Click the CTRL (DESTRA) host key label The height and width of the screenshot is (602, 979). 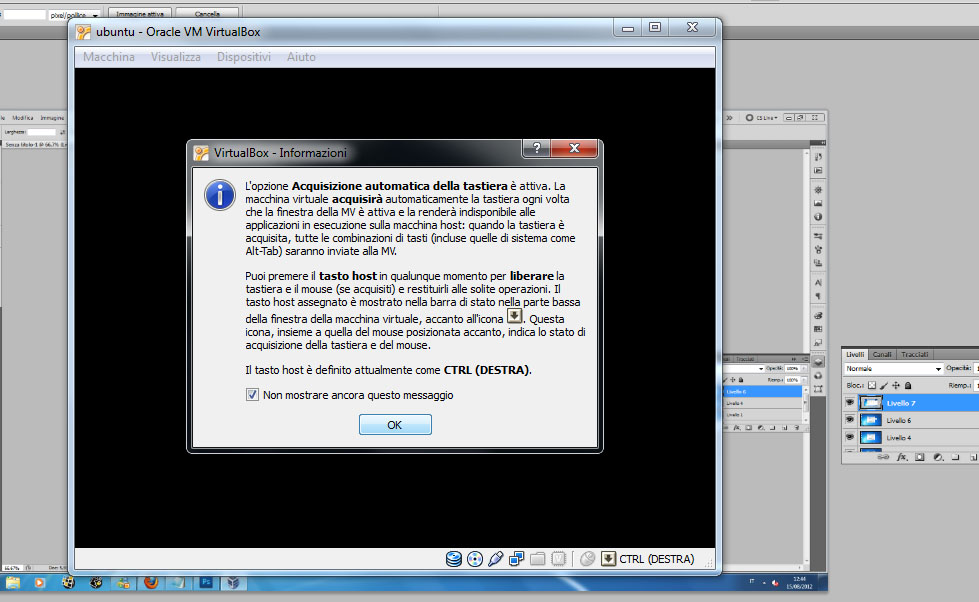656,559
